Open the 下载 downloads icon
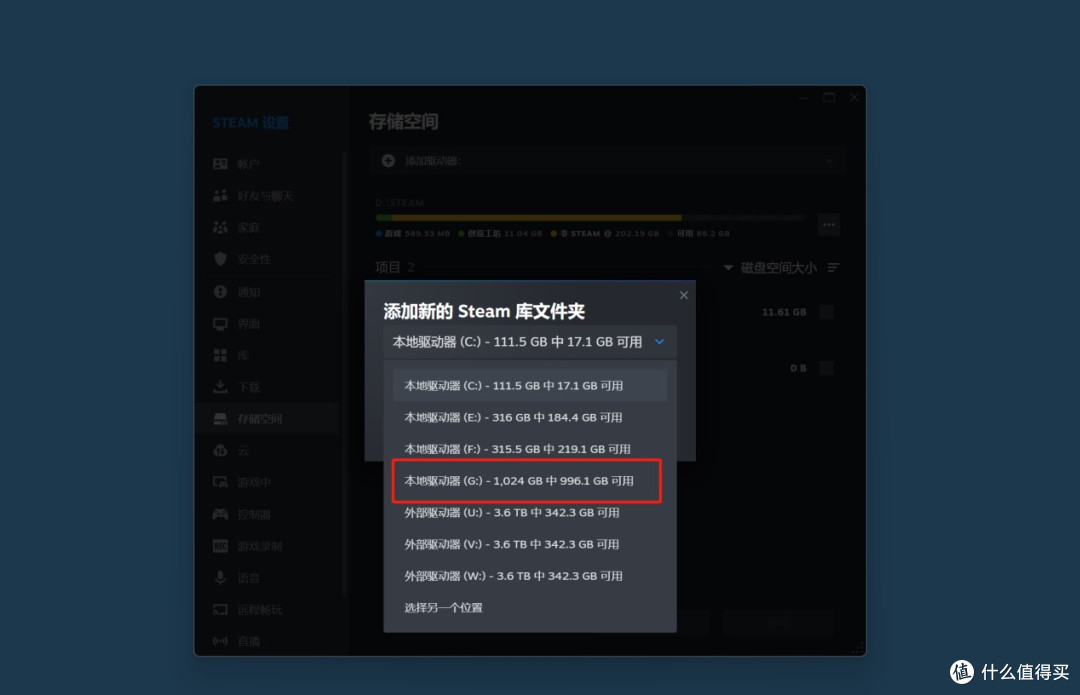This screenshot has height=695, width=1080. pos(220,386)
